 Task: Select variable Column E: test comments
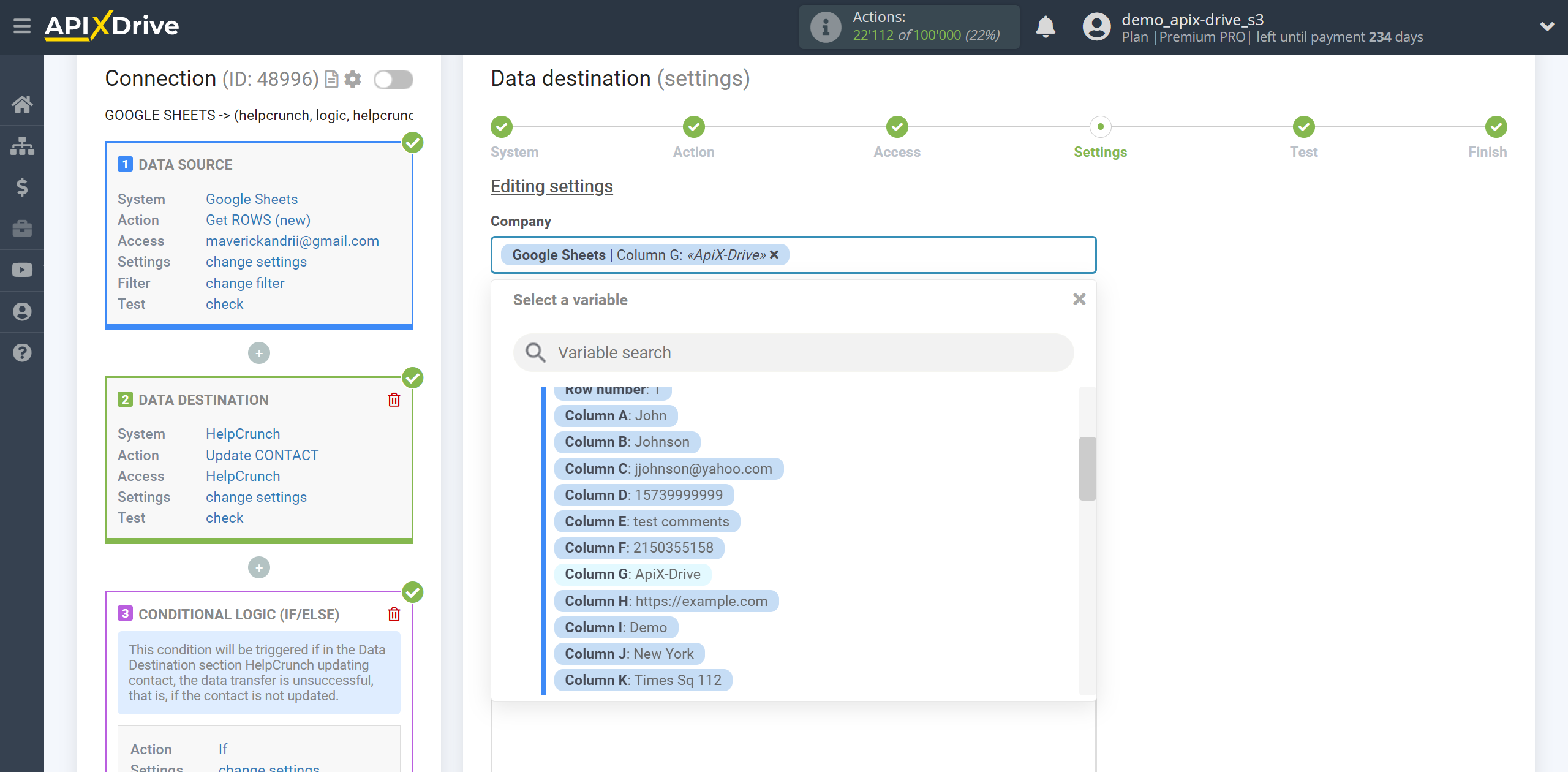[647, 522]
